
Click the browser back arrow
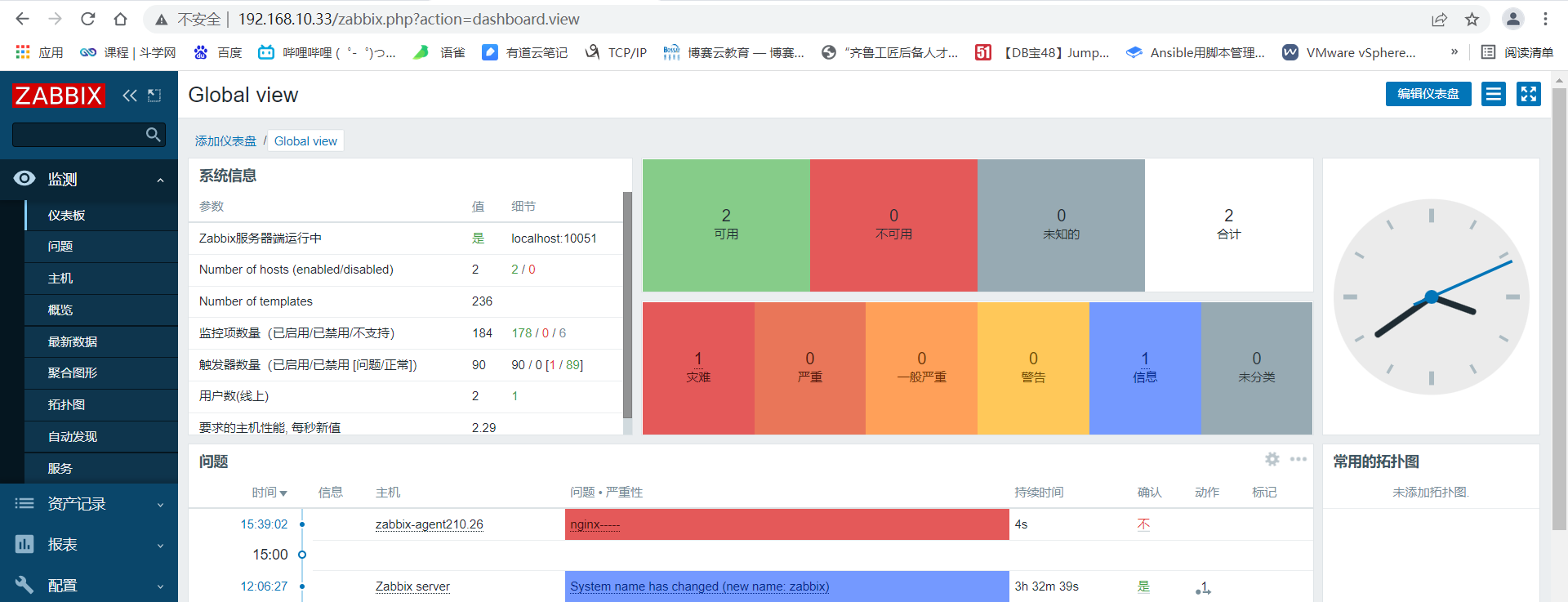tap(22, 19)
